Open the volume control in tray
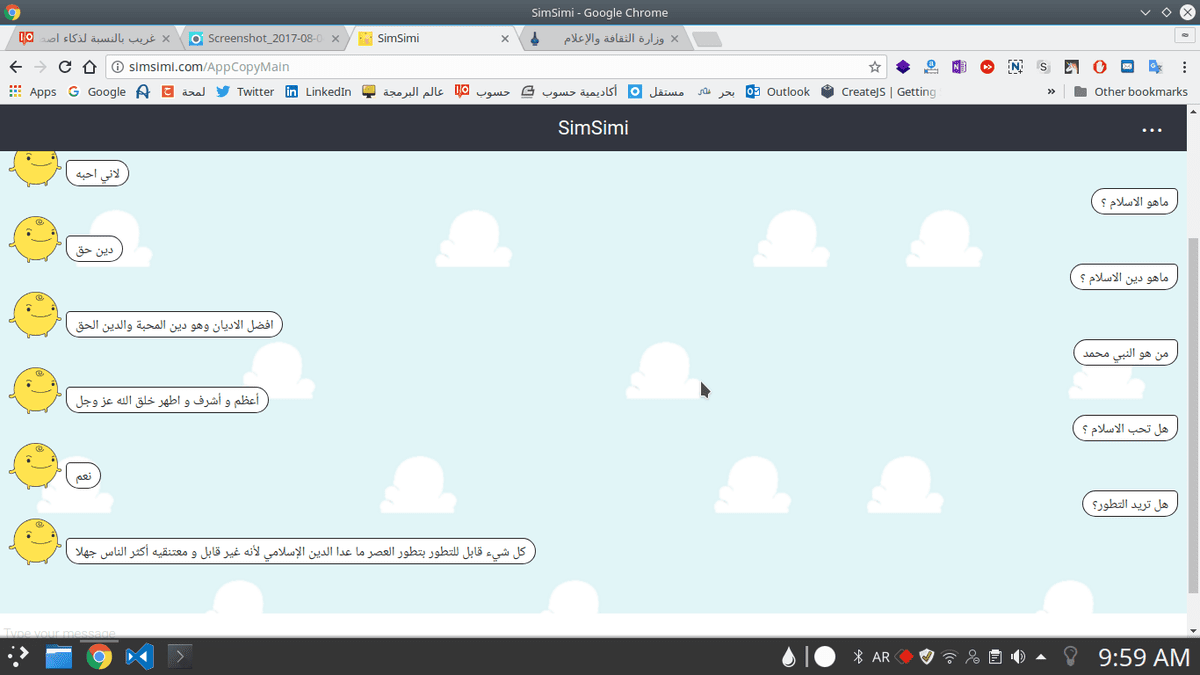The height and width of the screenshot is (675, 1200). pyautogui.click(x=1018, y=657)
